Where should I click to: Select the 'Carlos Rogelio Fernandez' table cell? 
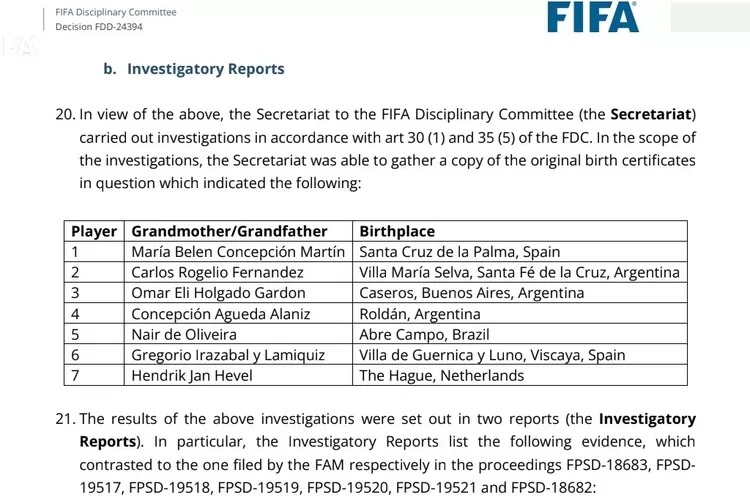point(217,272)
